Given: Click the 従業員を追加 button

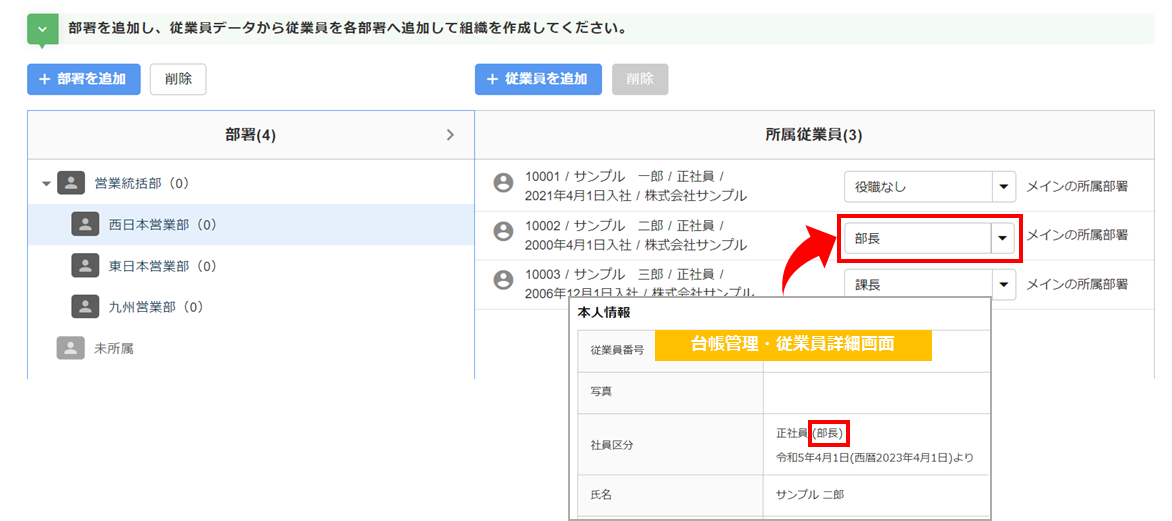Looking at the screenshot, I should tap(538, 79).
